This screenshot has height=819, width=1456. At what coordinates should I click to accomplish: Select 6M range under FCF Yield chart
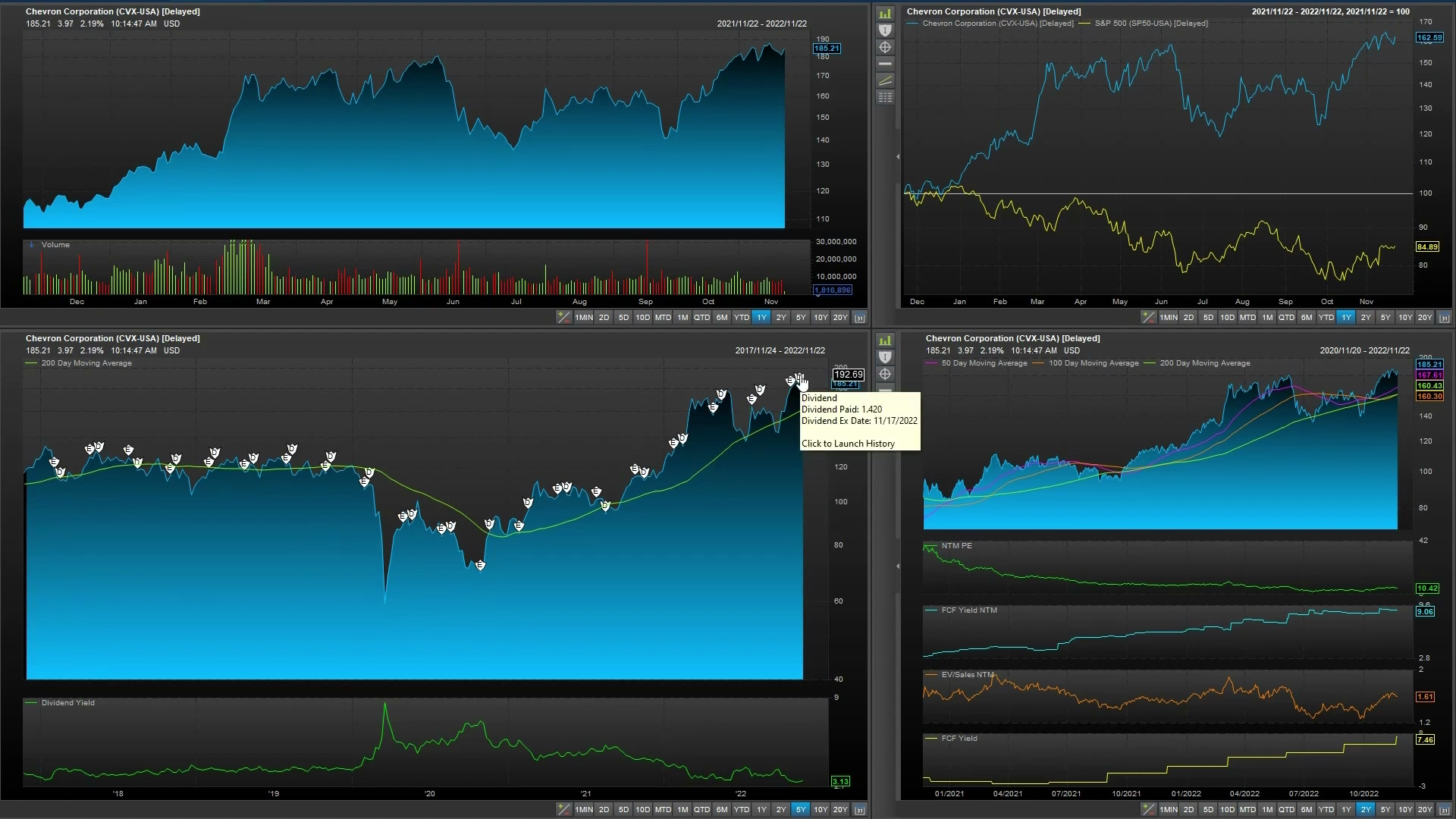[x=1307, y=810]
